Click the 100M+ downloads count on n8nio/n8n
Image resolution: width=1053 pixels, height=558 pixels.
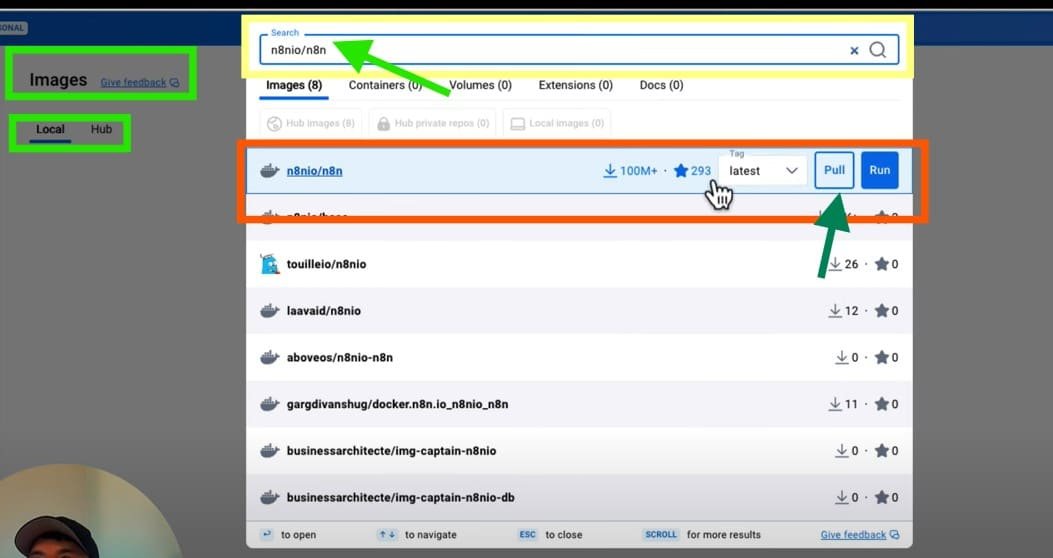click(631, 171)
